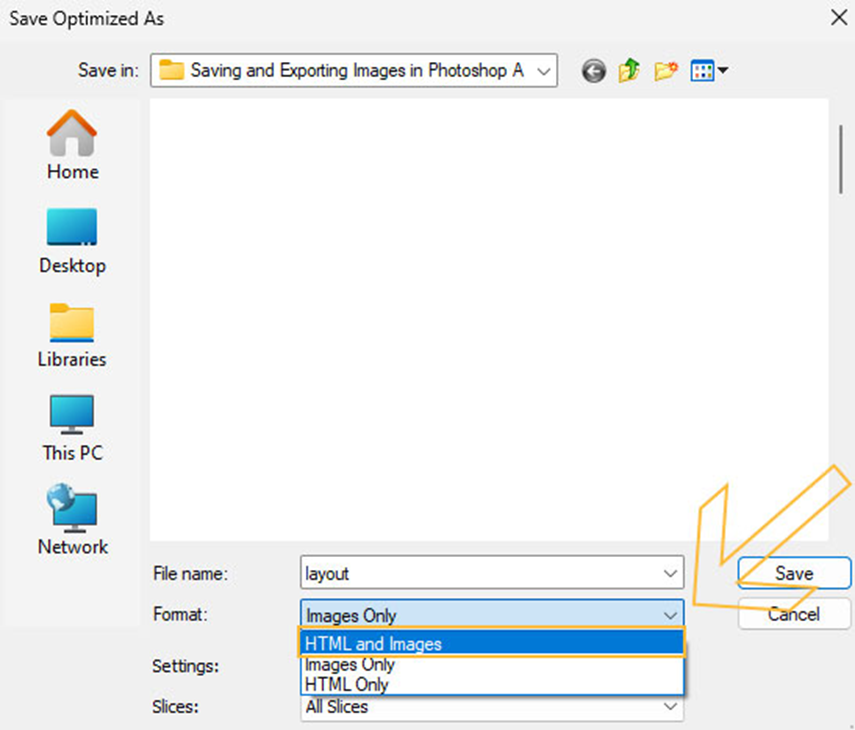Expand the Slices dropdown
Screen dimensions: 855x730
670,707
